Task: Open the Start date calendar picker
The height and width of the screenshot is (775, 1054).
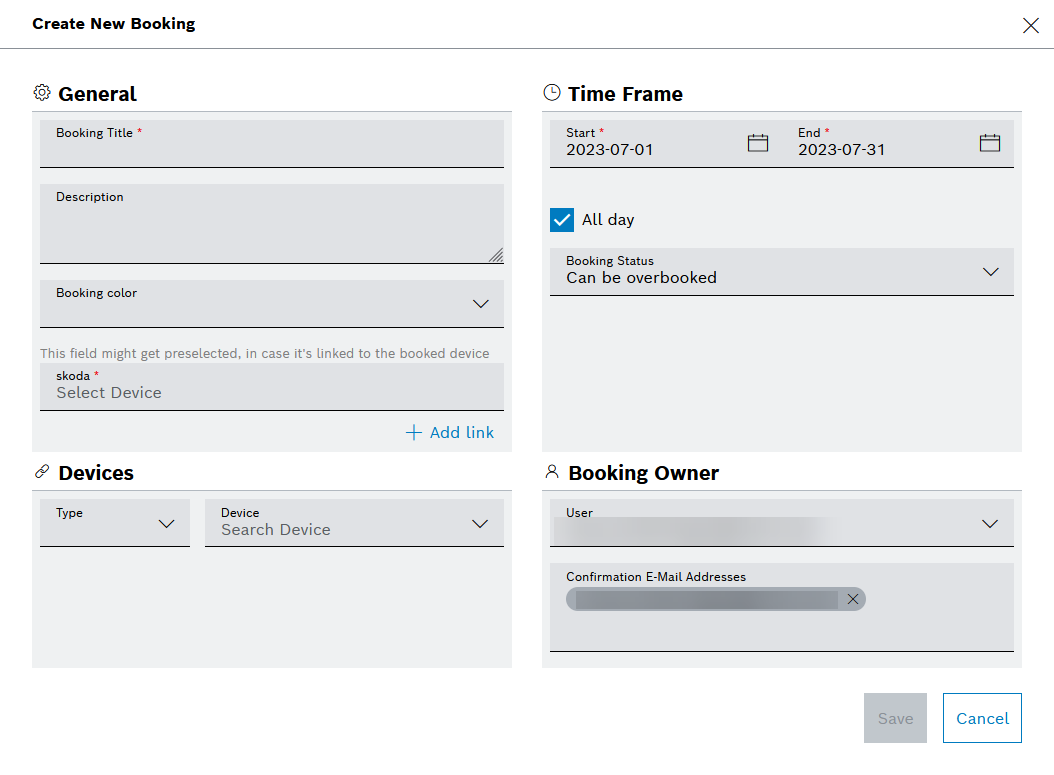Action: (x=758, y=143)
